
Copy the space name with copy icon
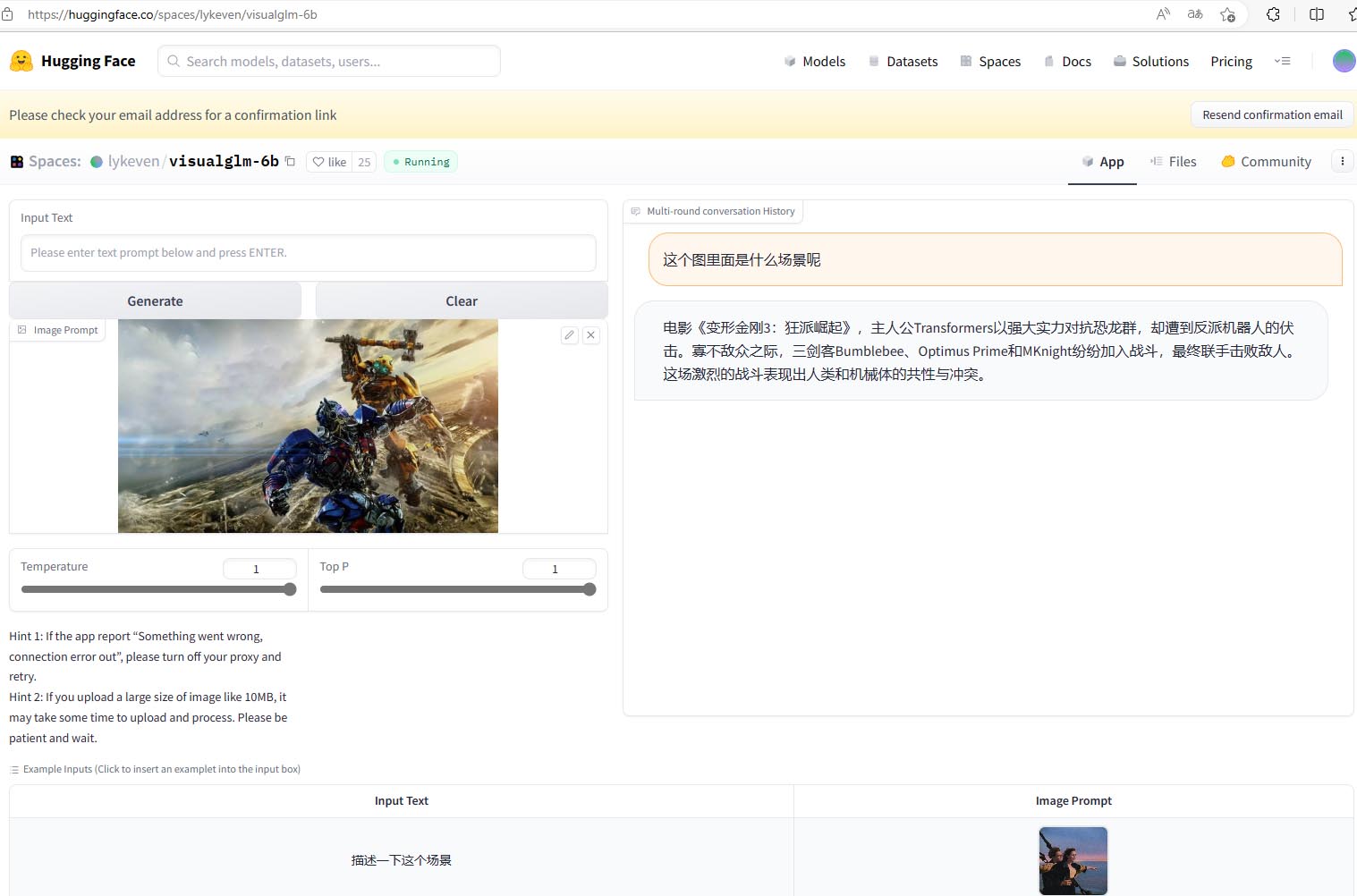pos(290,162)
